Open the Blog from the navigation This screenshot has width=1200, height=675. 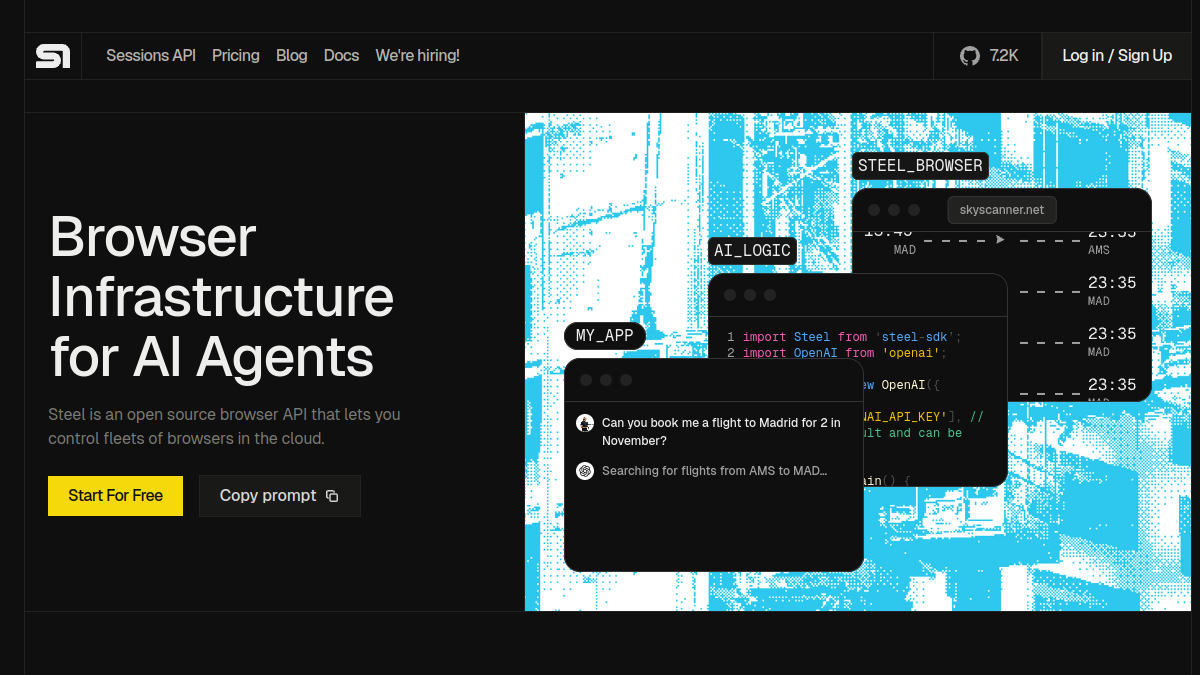pos(292,56)
